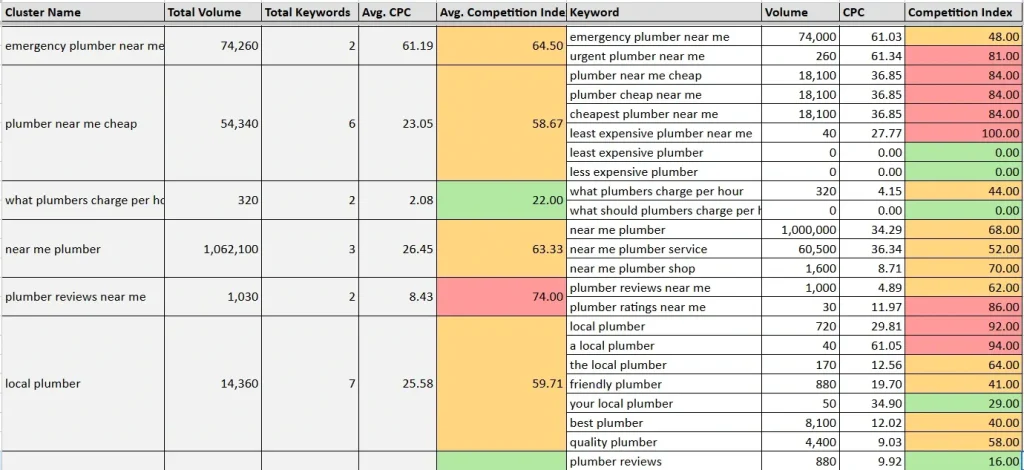Select the 1,000,000 volume cell

pyautogui.click(x=800, y=230)
